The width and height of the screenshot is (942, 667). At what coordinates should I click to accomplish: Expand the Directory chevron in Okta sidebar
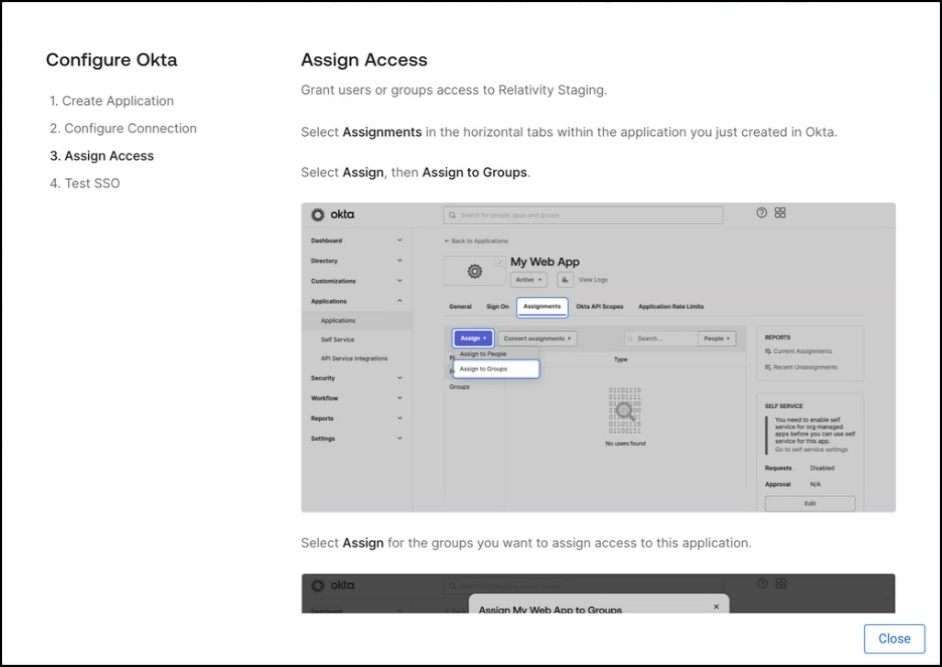[400, 261]
